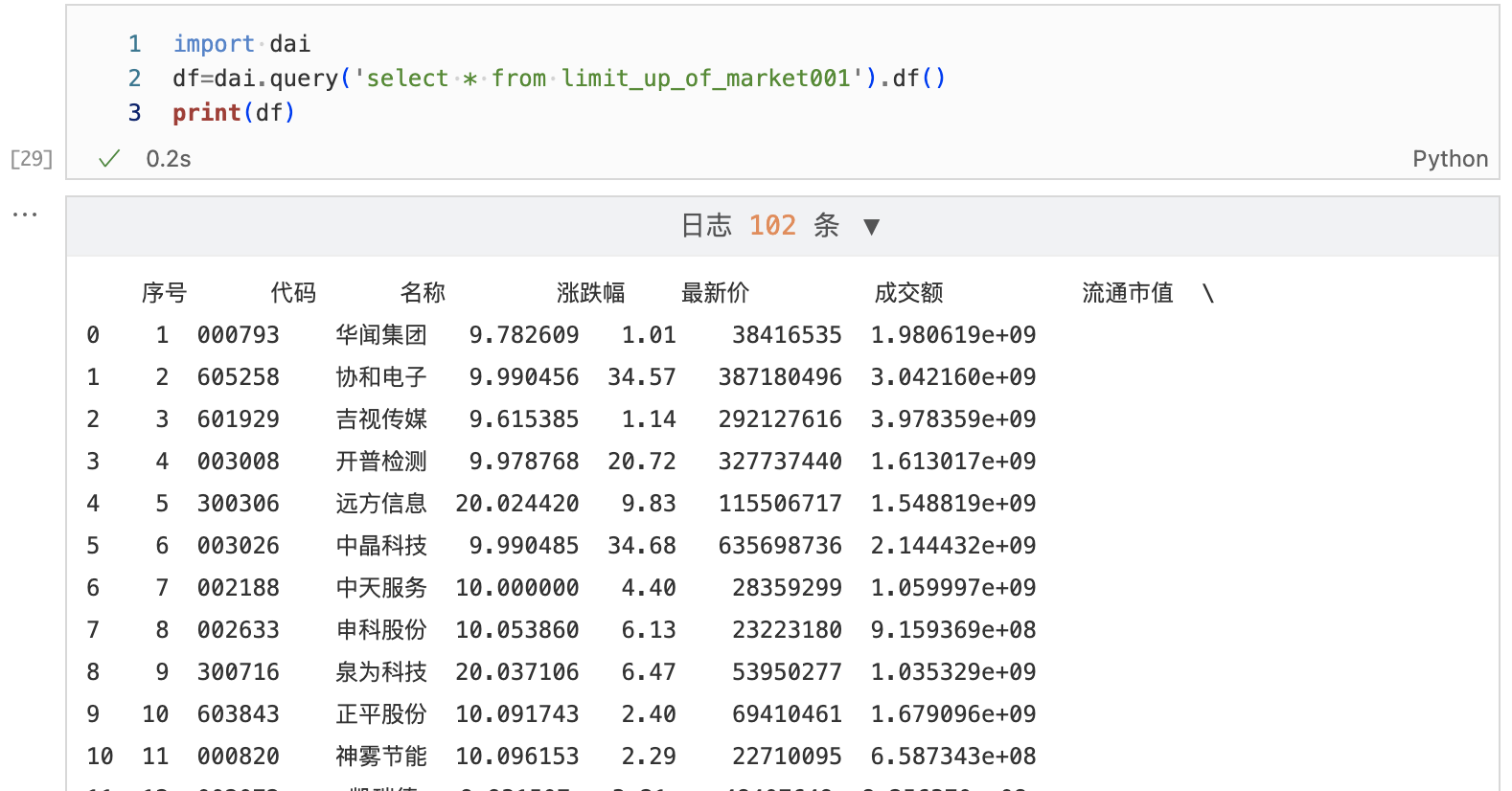This screenshot has height=791, width=1512.
Task: Click code line 1 import dai
Action: point(241,44)
